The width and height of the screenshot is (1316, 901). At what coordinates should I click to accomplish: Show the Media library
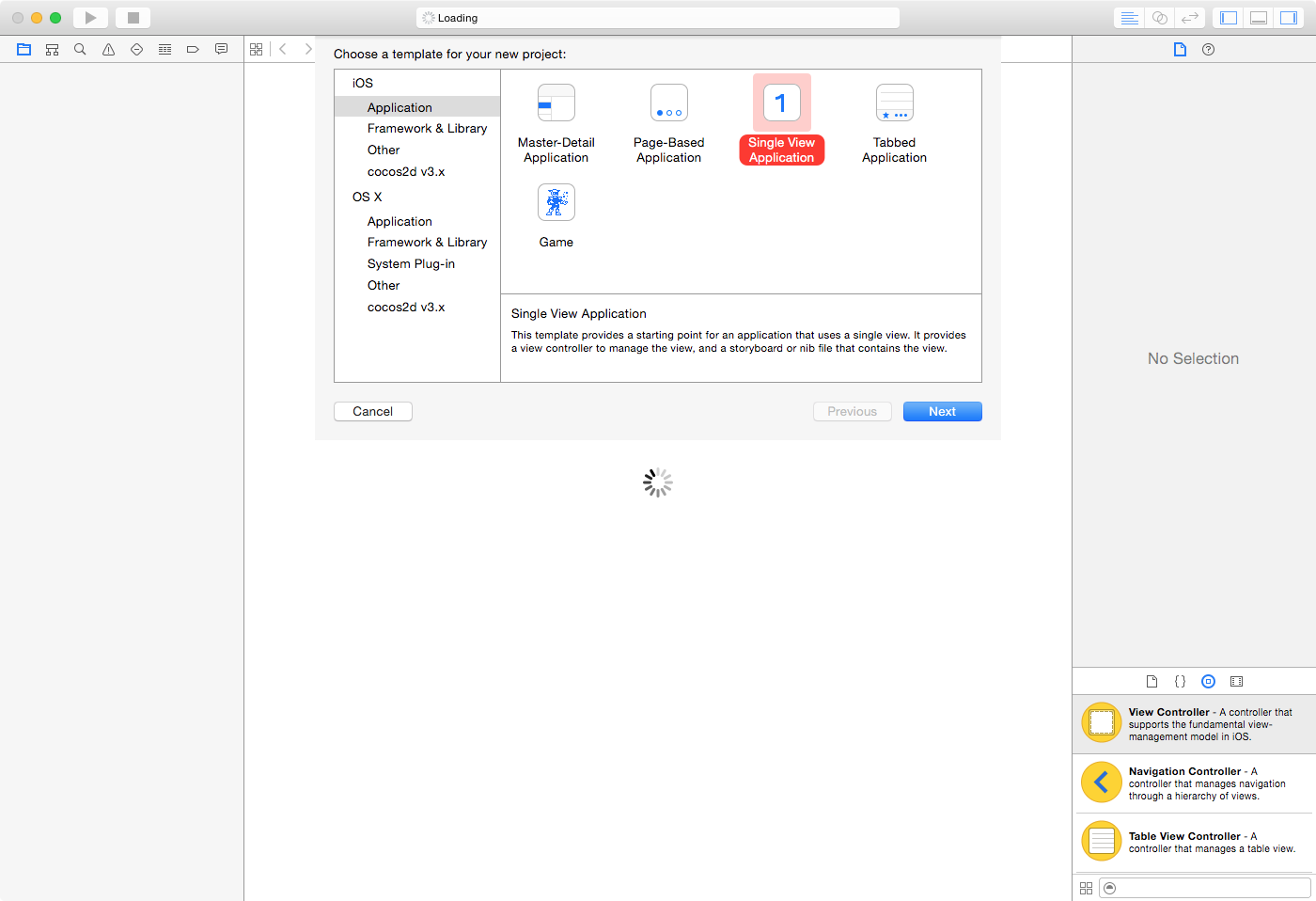point(1237,682)
